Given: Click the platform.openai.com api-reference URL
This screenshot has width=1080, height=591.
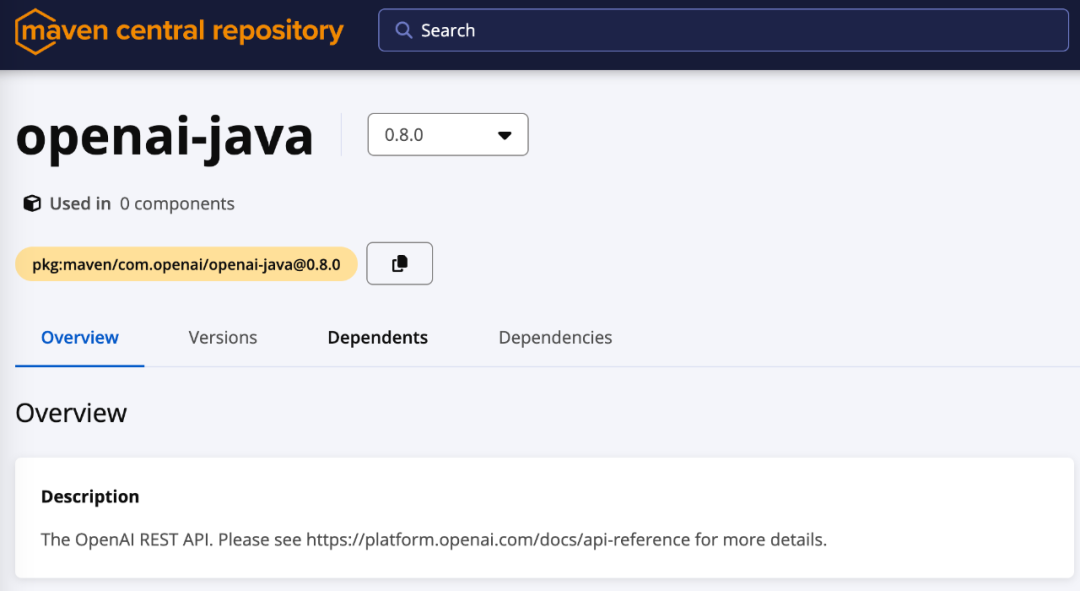Looking at the screenshot, I should pyautogui.click(x=498, y=540).
